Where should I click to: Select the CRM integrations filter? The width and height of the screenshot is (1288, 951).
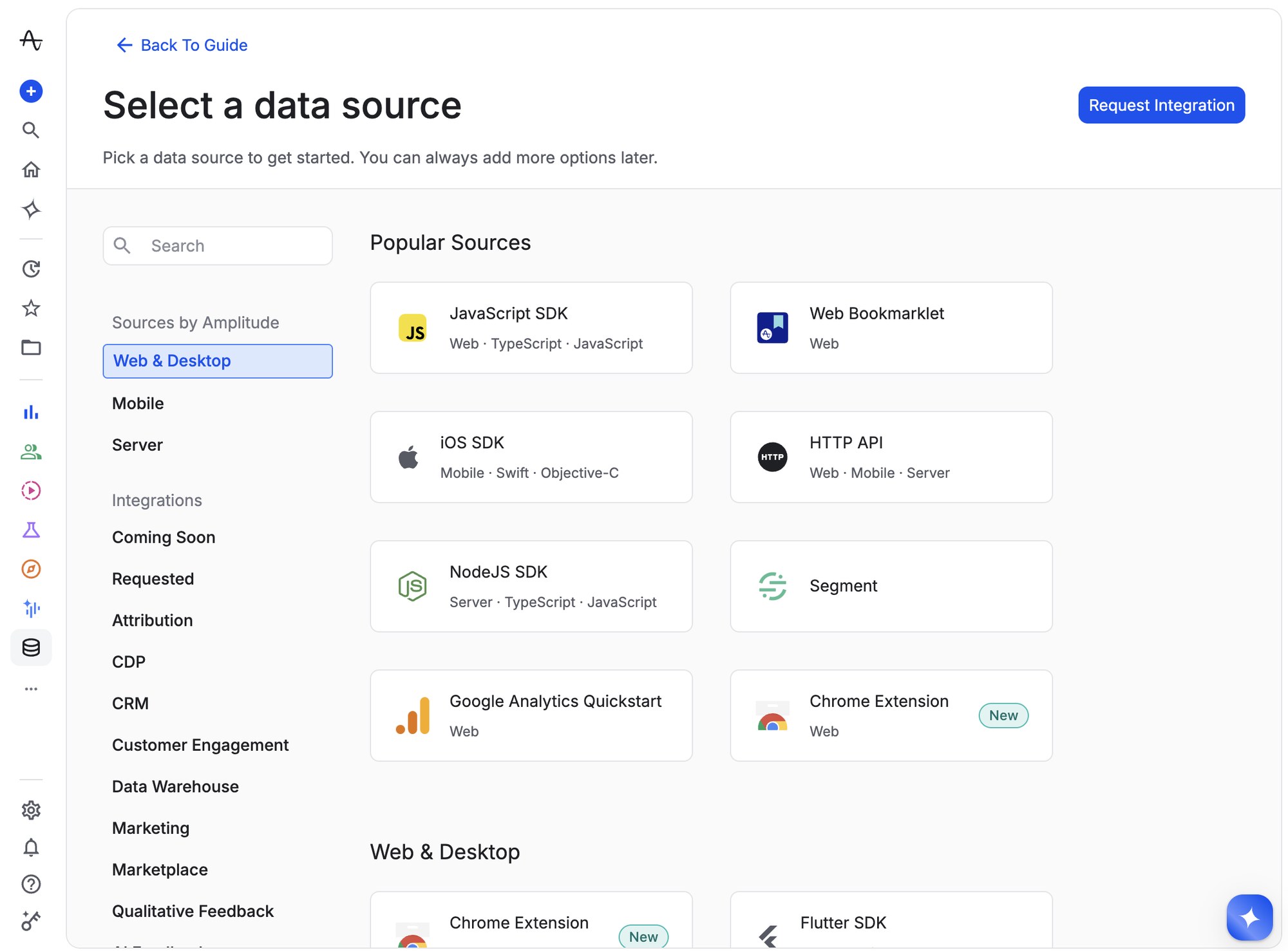[x=130, y=703]
